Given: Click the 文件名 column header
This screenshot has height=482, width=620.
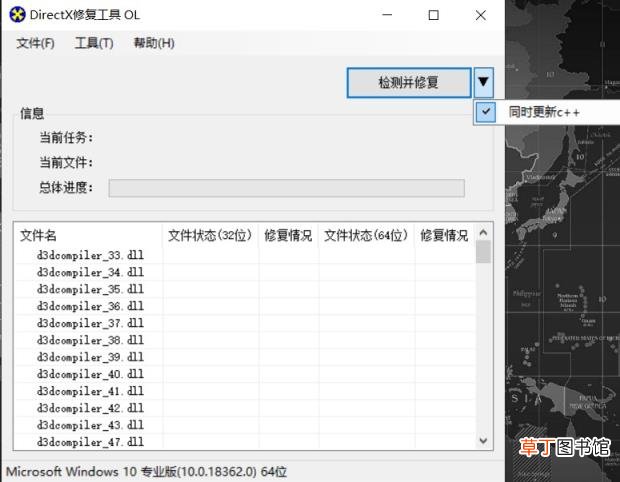Looking at the screenshot, I should (x=88, y=235).
